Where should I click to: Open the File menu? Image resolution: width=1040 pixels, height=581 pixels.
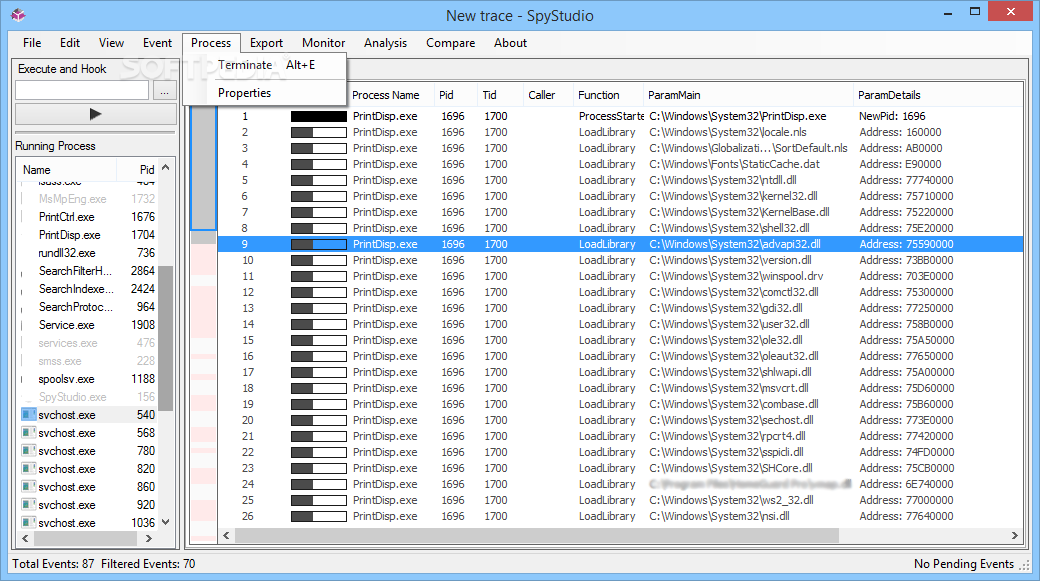pyautogui.click(x=32, y=42)
